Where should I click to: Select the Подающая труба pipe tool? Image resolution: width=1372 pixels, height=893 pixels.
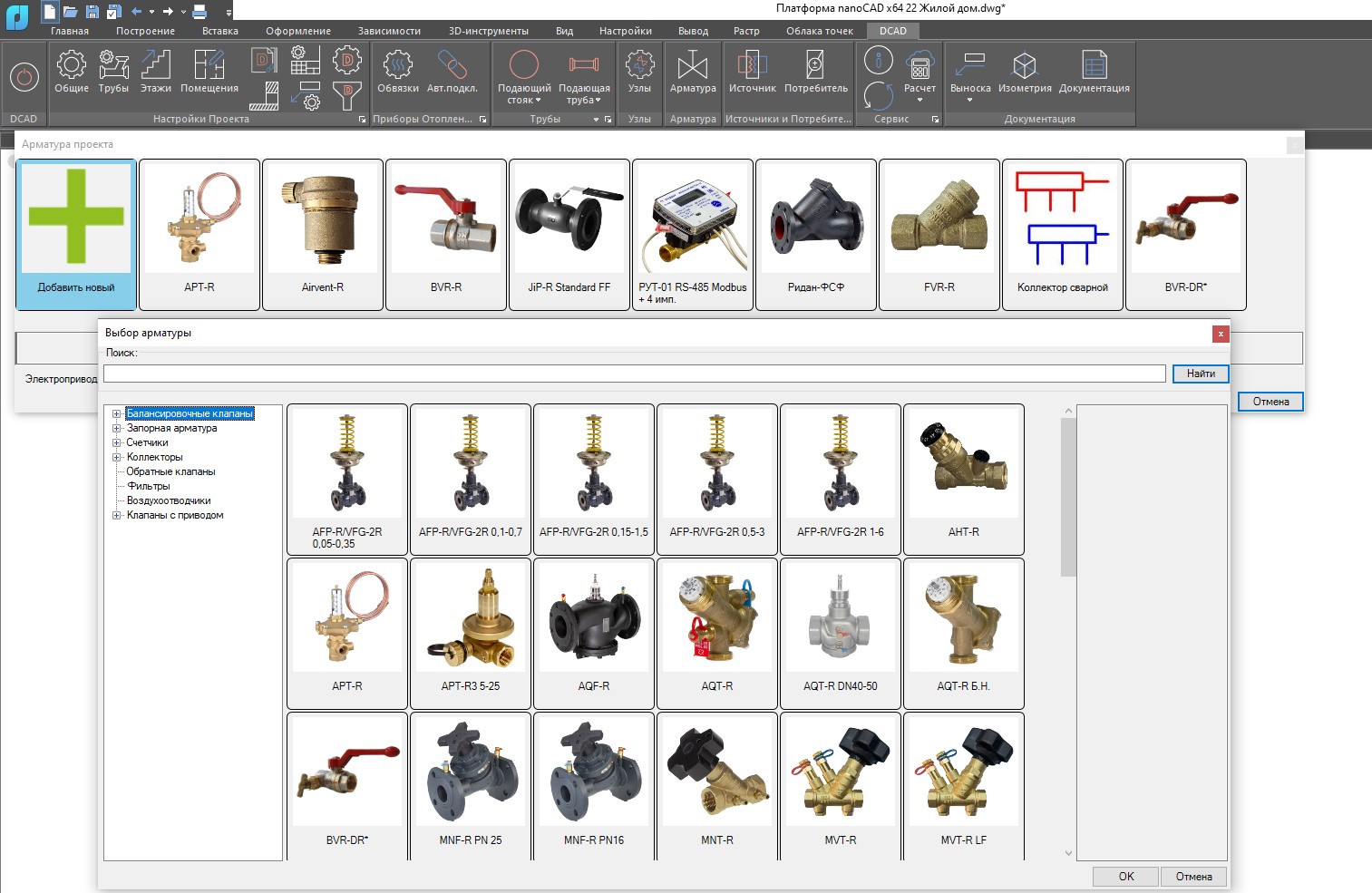(584, 76)
